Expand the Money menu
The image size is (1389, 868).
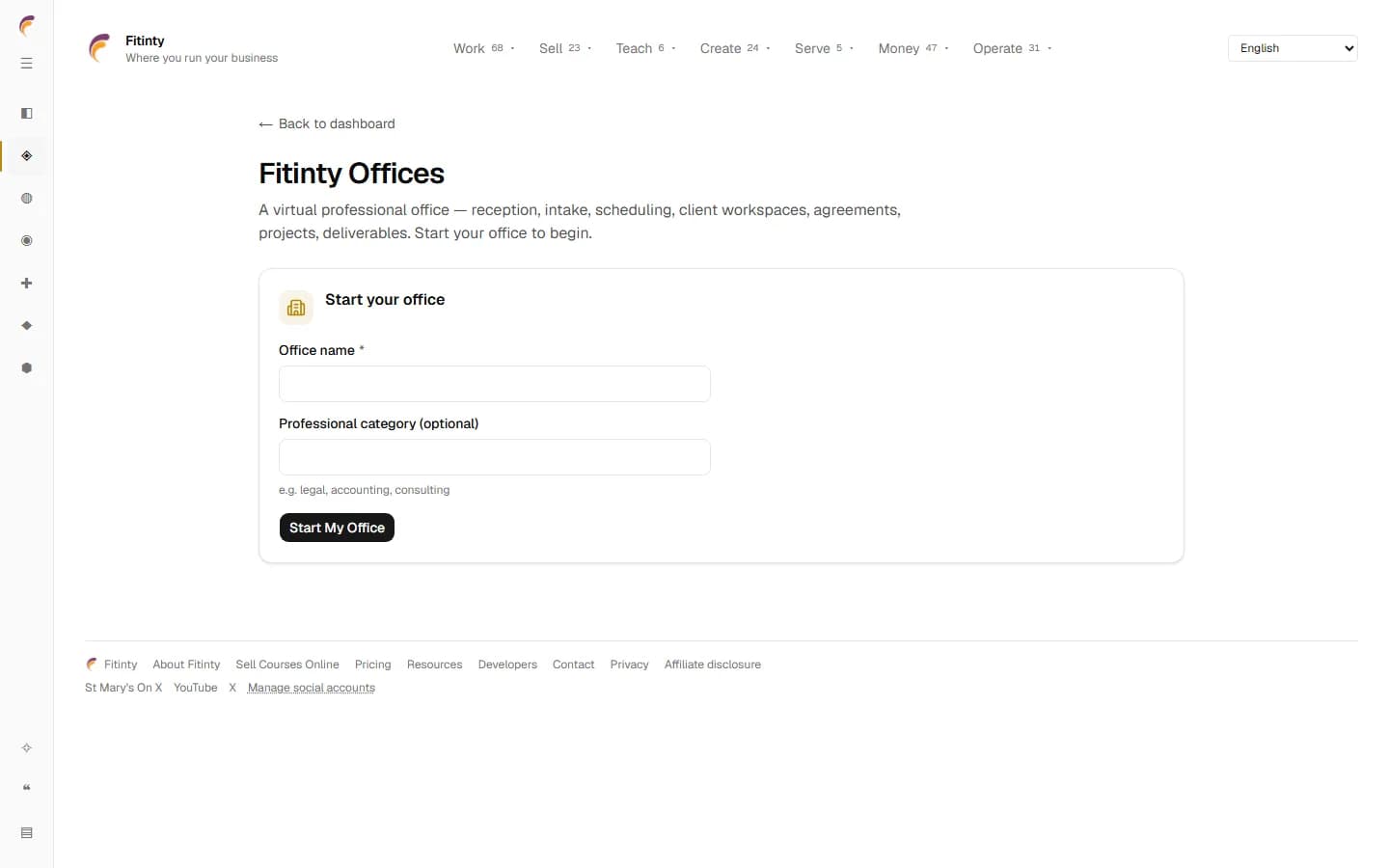(913, 48)
